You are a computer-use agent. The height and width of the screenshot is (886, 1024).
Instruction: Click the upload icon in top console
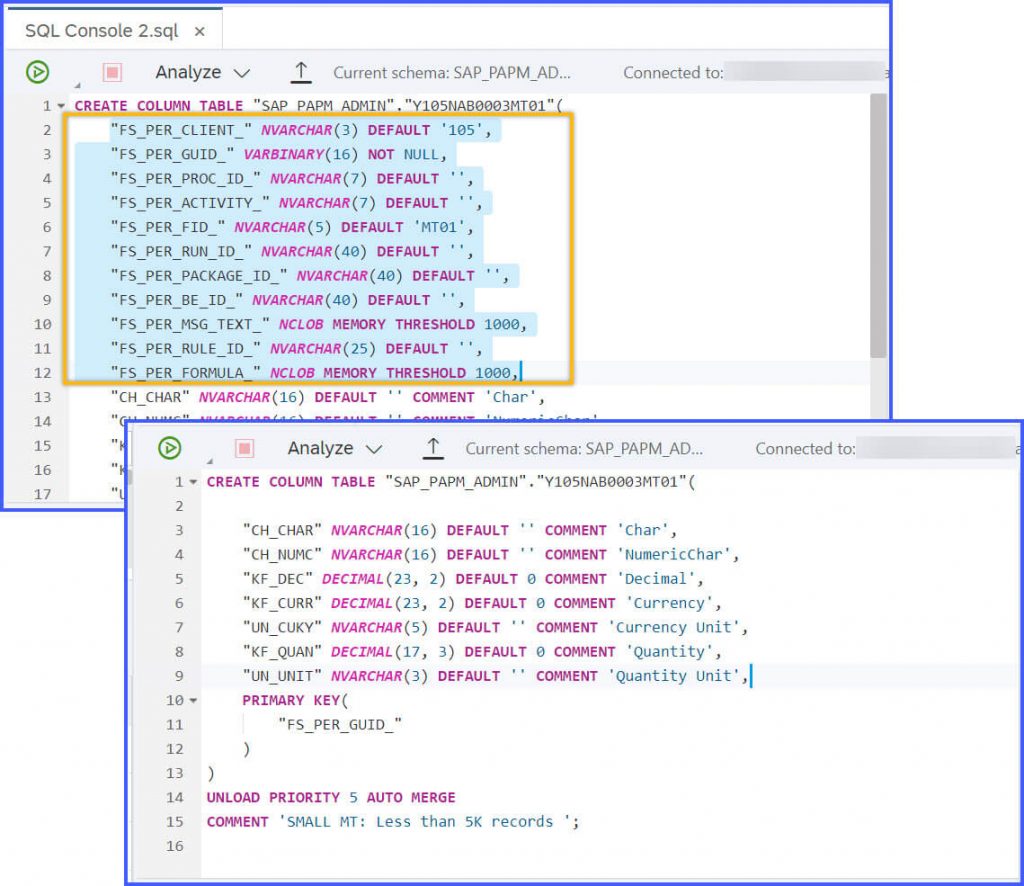300,72
